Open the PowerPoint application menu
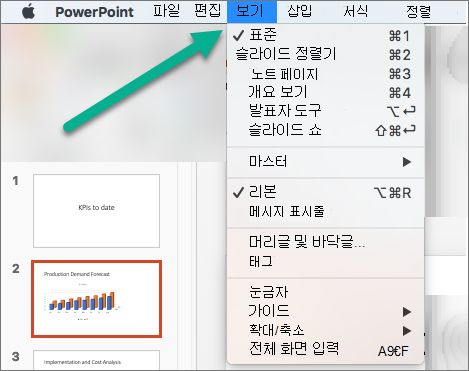Image resolution: width=469 pixels, height=371 pixels. tap(94, 12)
